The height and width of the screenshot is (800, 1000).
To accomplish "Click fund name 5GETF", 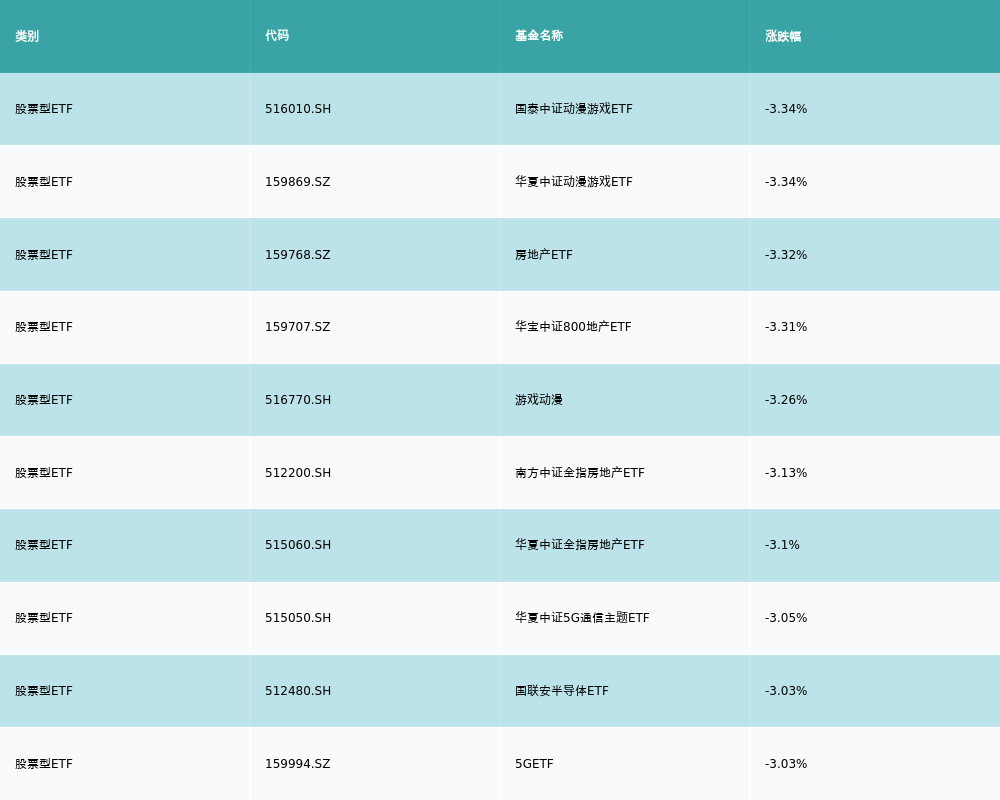I will [x=534, y=764].
